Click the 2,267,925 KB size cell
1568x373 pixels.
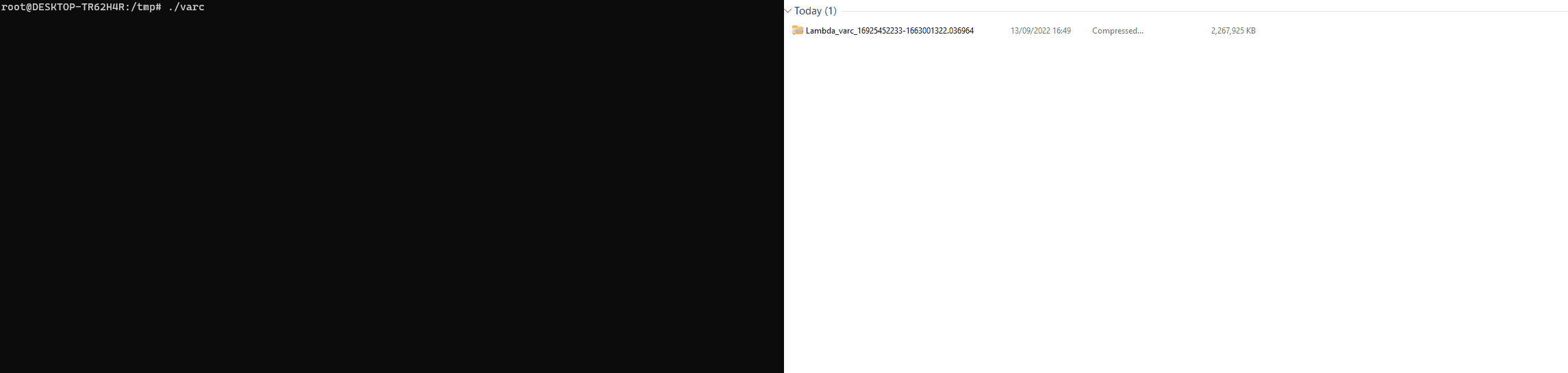1233,31
